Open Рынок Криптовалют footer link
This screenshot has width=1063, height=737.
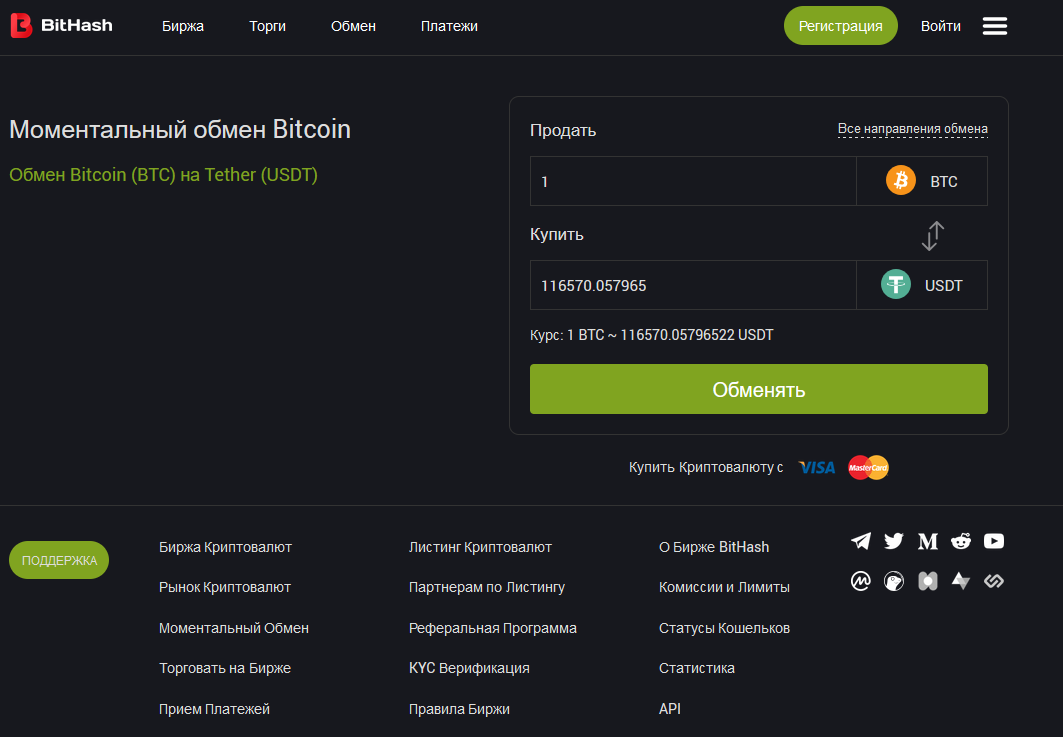tap(224, 587)
